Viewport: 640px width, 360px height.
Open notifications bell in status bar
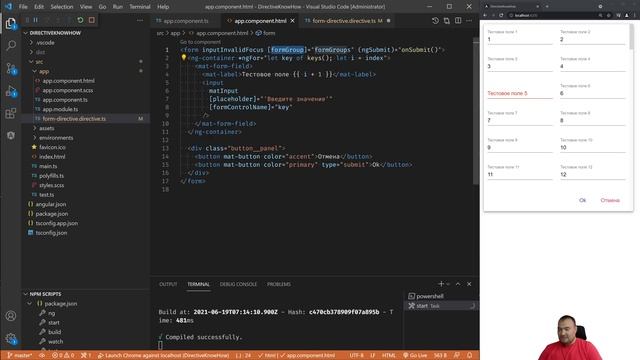tap(469, 356)
